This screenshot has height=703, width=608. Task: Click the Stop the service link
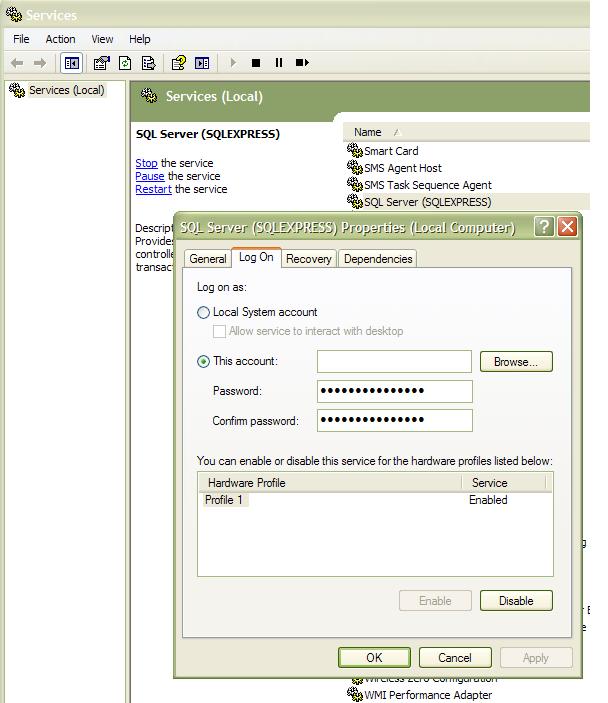[x=146, y=163]
